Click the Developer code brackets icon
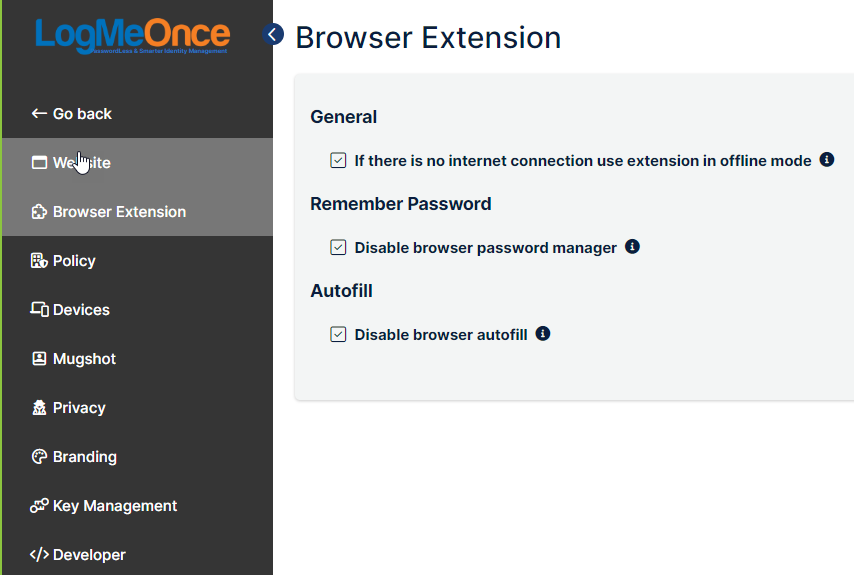854x575 pixels. (x=39, y=554)
